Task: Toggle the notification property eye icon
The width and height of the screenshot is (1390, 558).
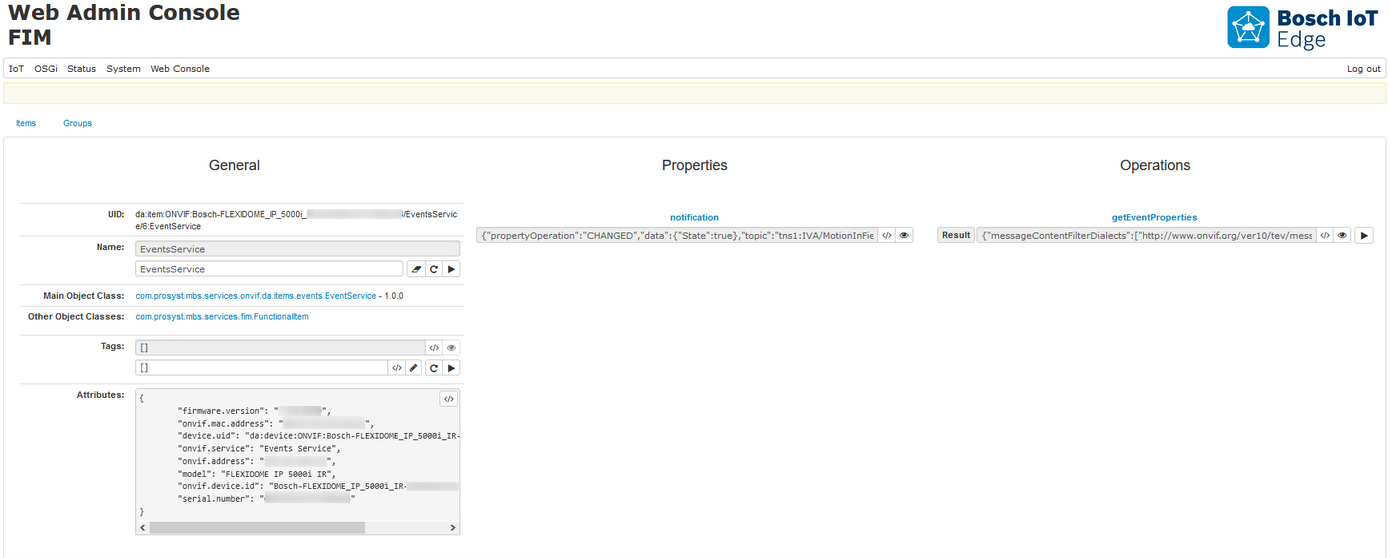Action: 904,235
